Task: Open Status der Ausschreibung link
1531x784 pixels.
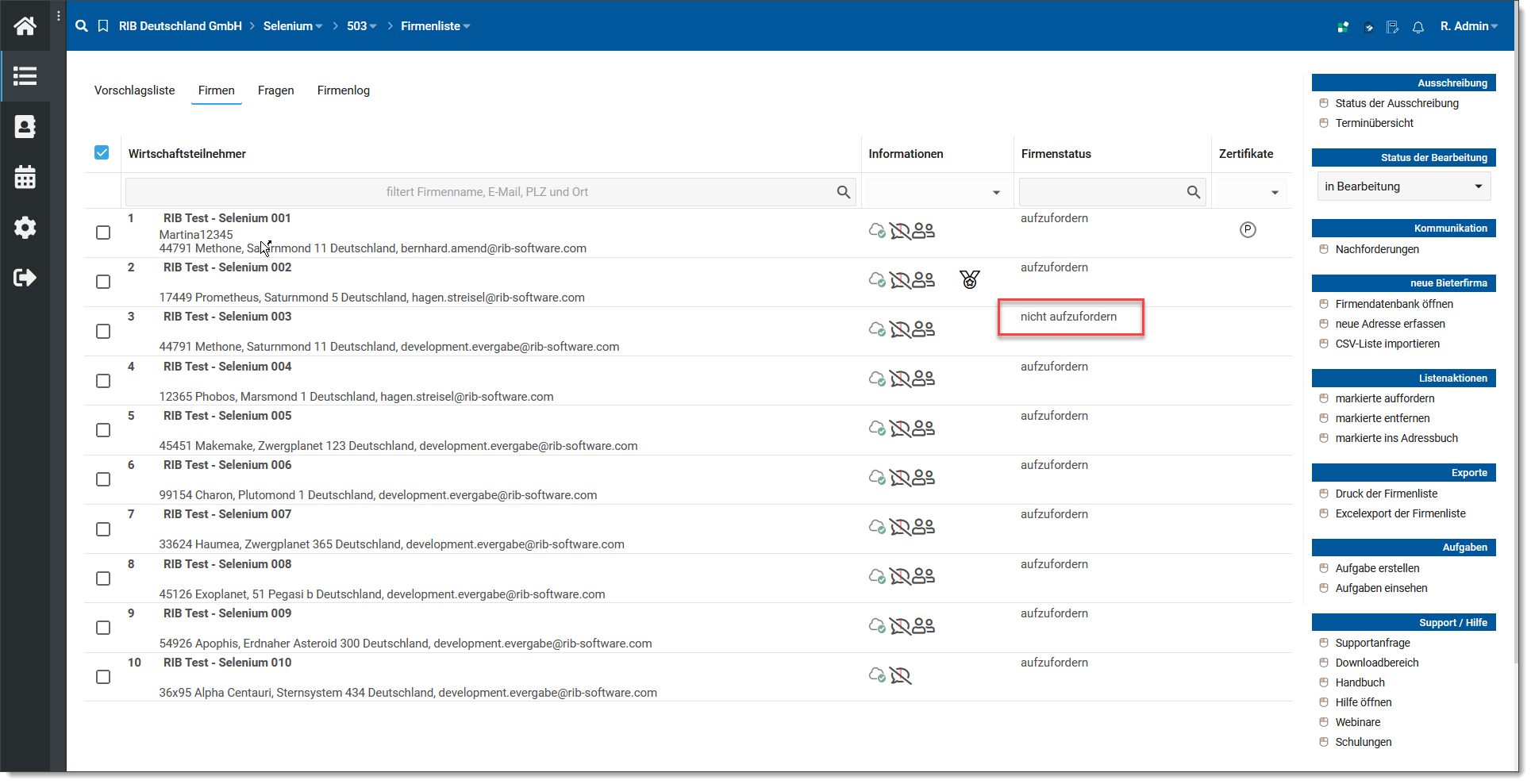Action: click(x=1397, y=103)
